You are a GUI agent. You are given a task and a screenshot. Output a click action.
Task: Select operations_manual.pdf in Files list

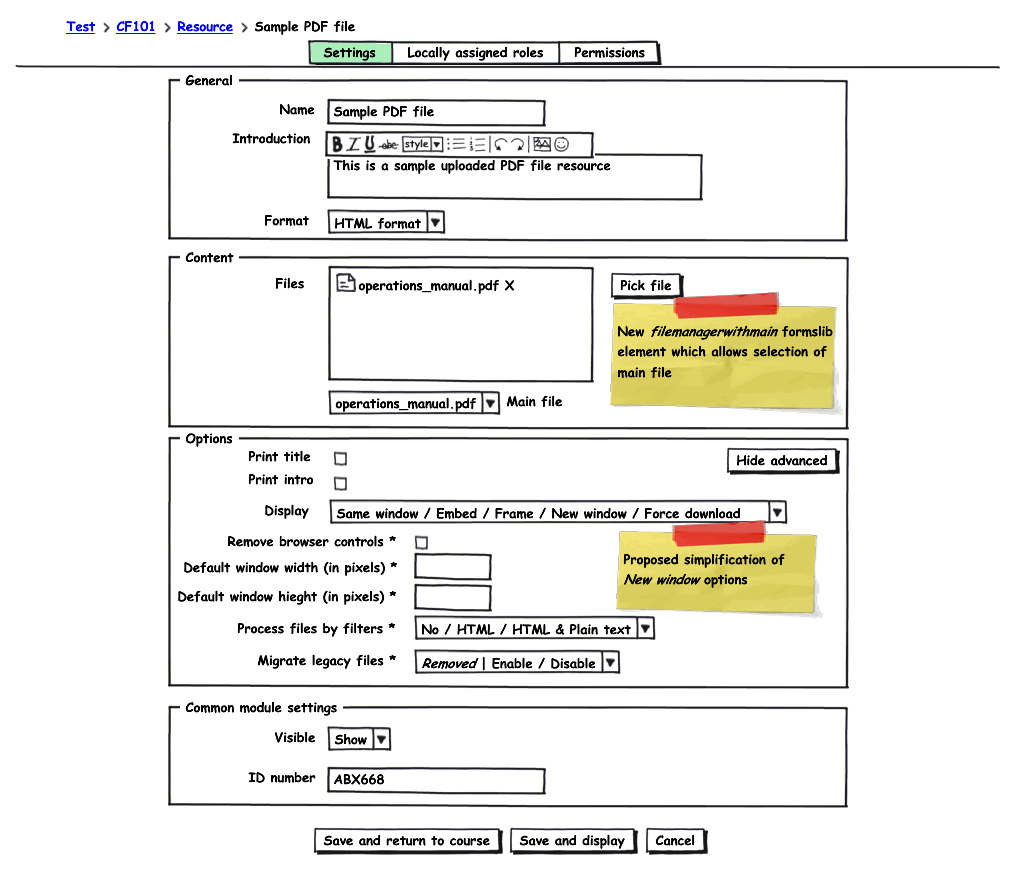[x=428, y=286]
